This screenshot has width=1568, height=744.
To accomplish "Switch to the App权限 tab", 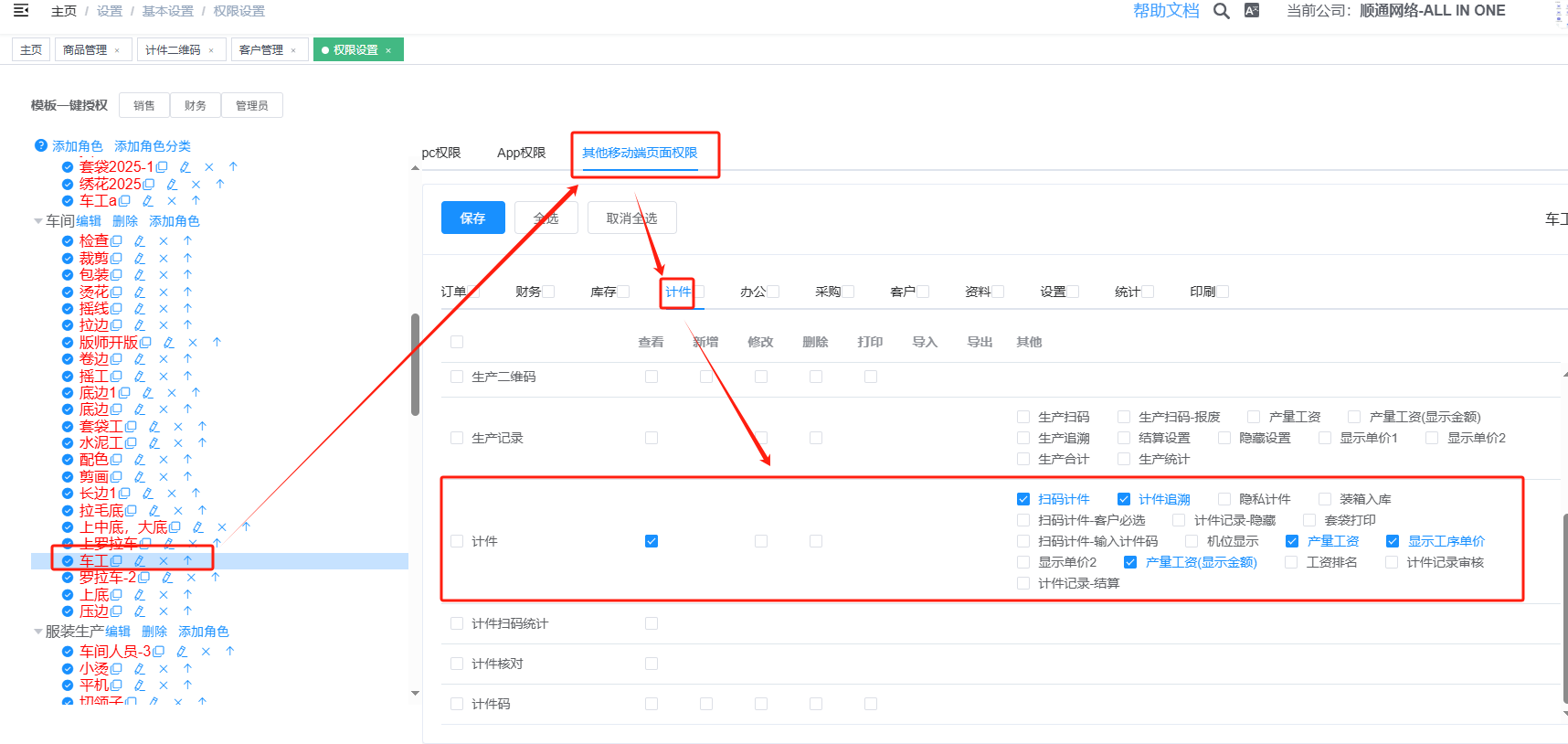I will [x=521, y=153].
